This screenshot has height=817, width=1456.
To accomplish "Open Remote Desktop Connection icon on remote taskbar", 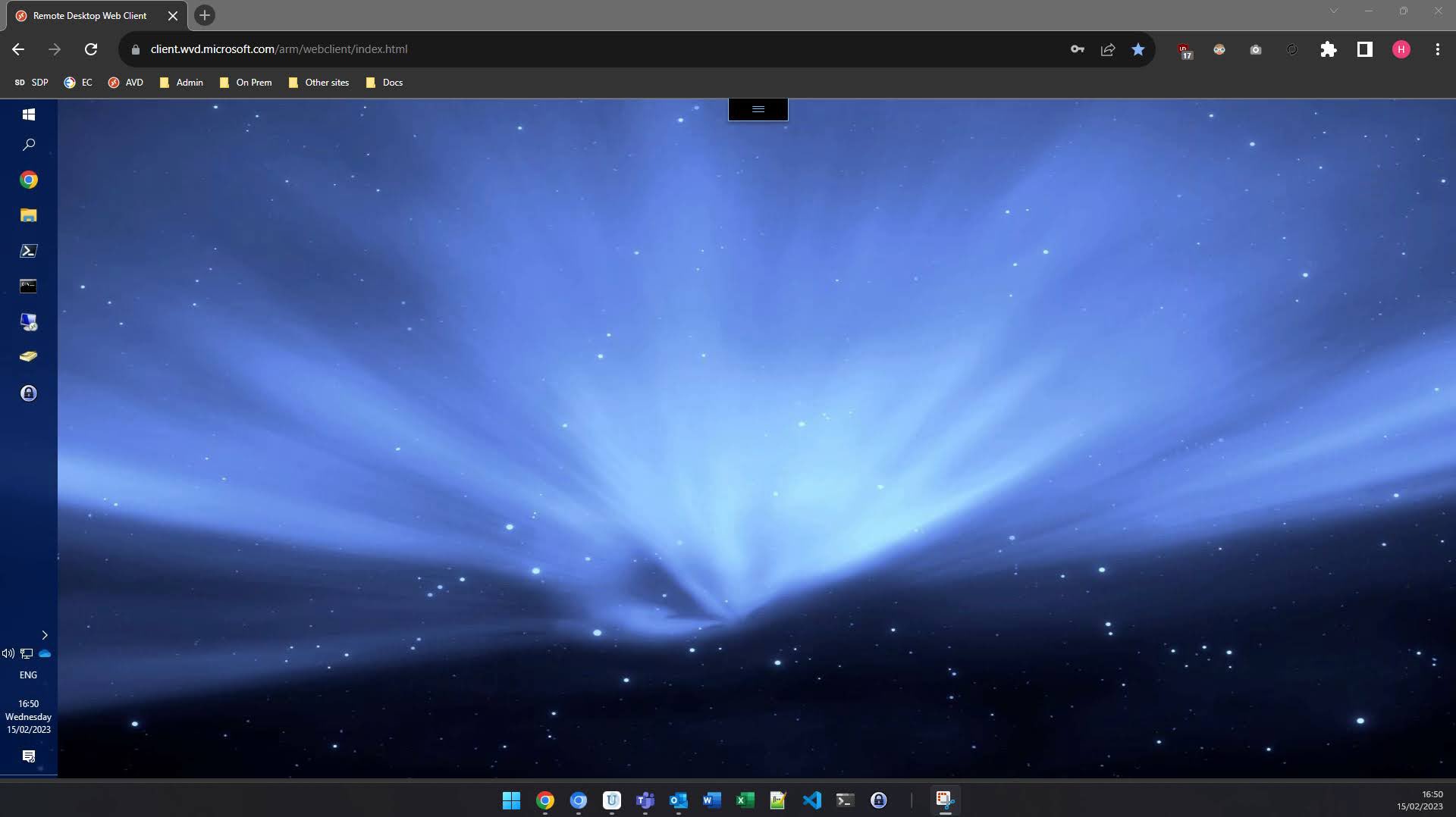I will click(x=29, y=322).
